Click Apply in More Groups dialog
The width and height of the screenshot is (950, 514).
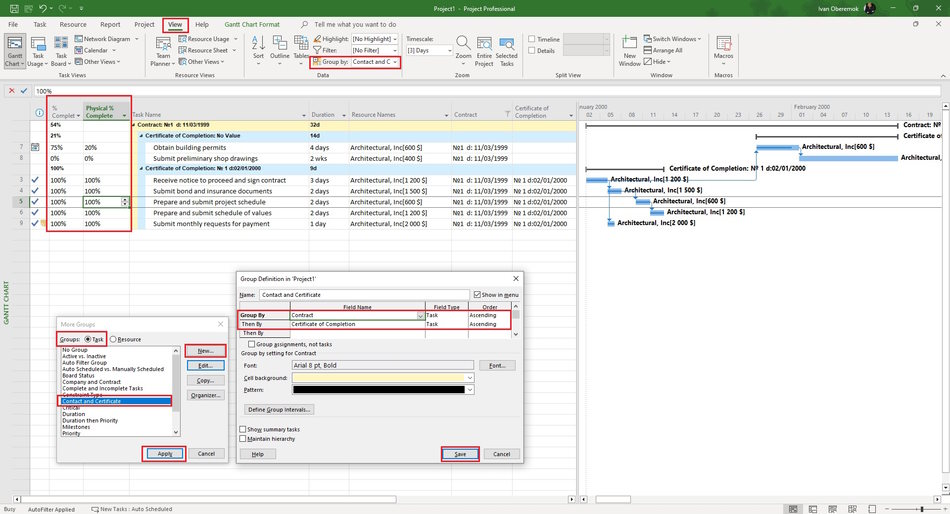pos(164,453)
